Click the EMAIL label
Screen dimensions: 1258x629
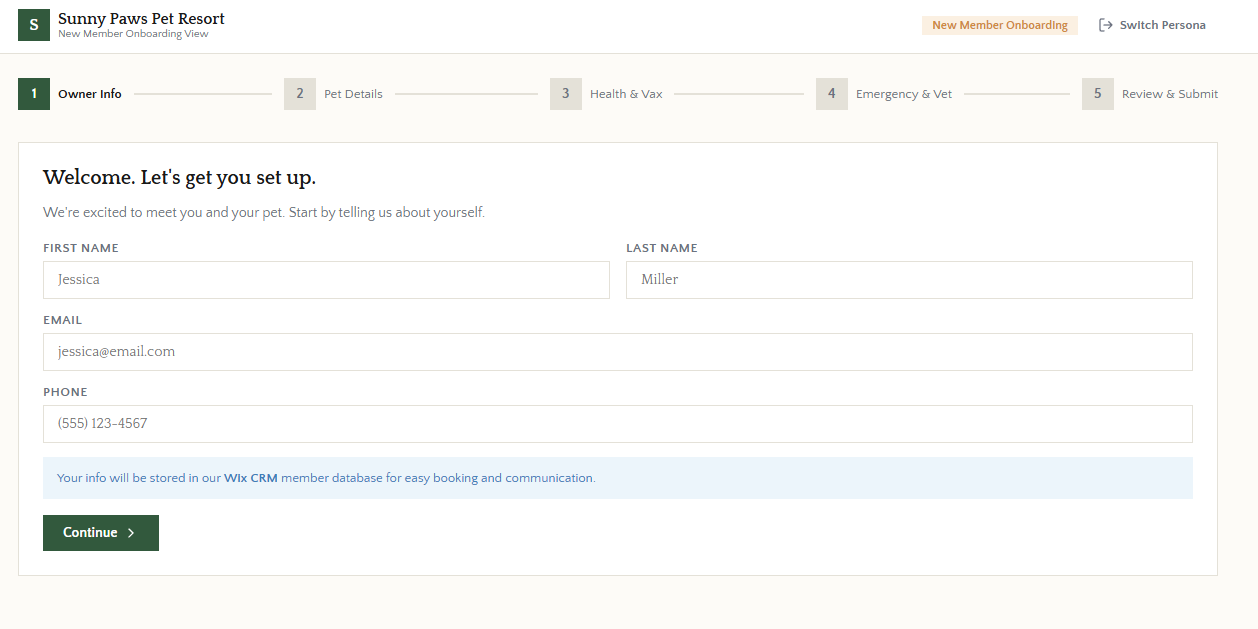click(63, 320)
